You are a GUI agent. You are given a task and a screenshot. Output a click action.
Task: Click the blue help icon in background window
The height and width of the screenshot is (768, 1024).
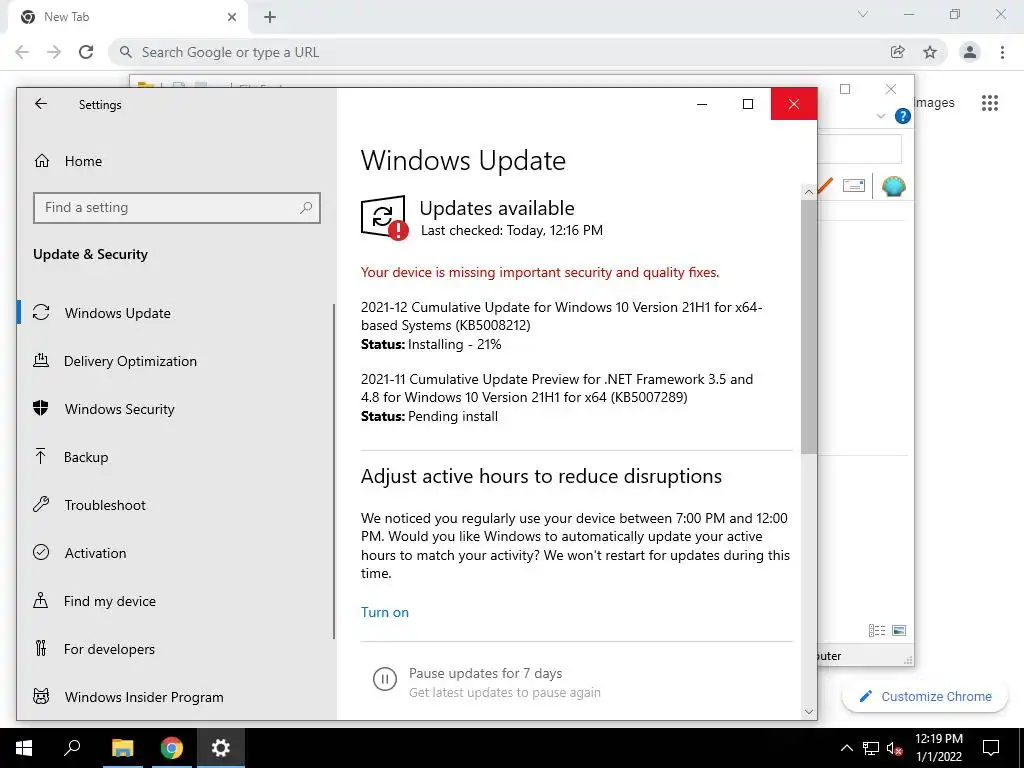click(903, 116)
